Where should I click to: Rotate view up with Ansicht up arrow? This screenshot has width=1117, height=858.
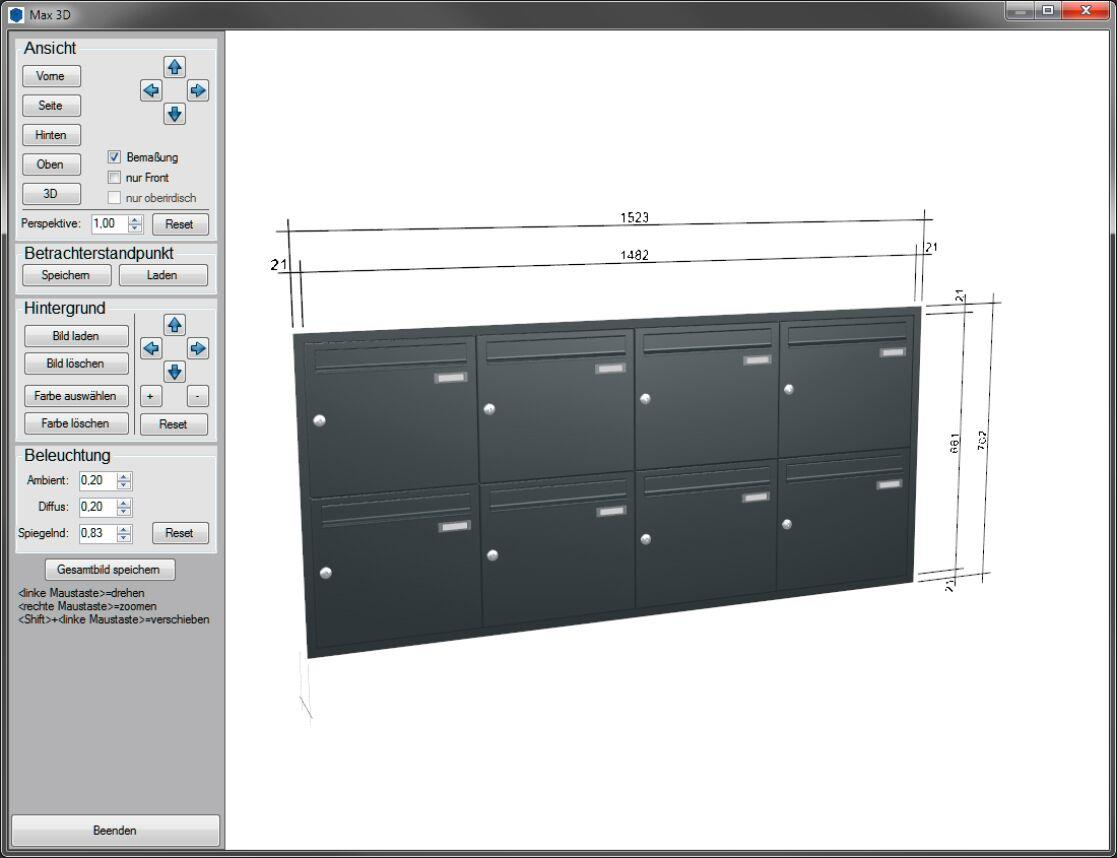click(175, 67)
